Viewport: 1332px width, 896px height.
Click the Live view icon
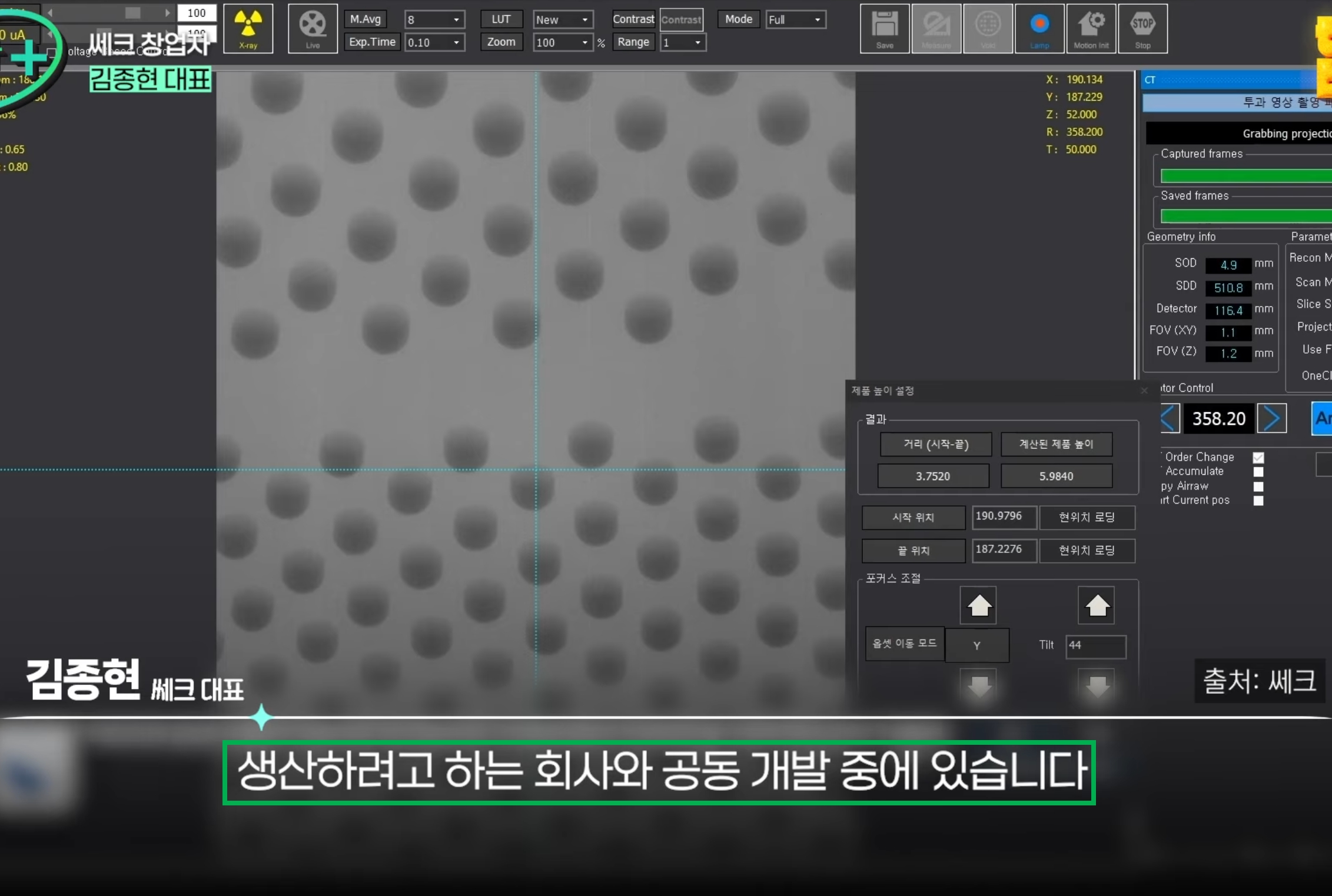coord(313,28)
